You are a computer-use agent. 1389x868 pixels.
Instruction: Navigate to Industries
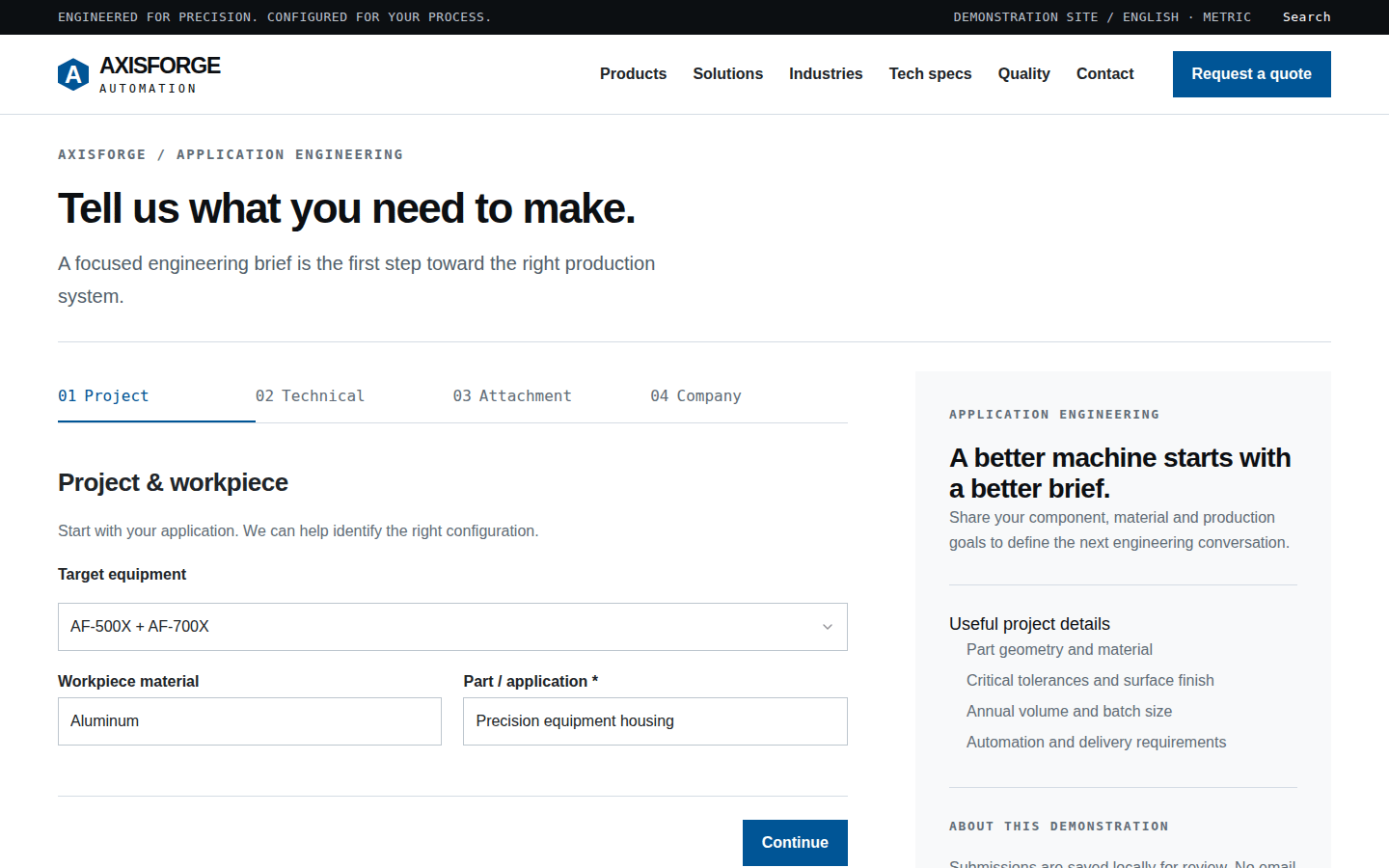point(826,74)
